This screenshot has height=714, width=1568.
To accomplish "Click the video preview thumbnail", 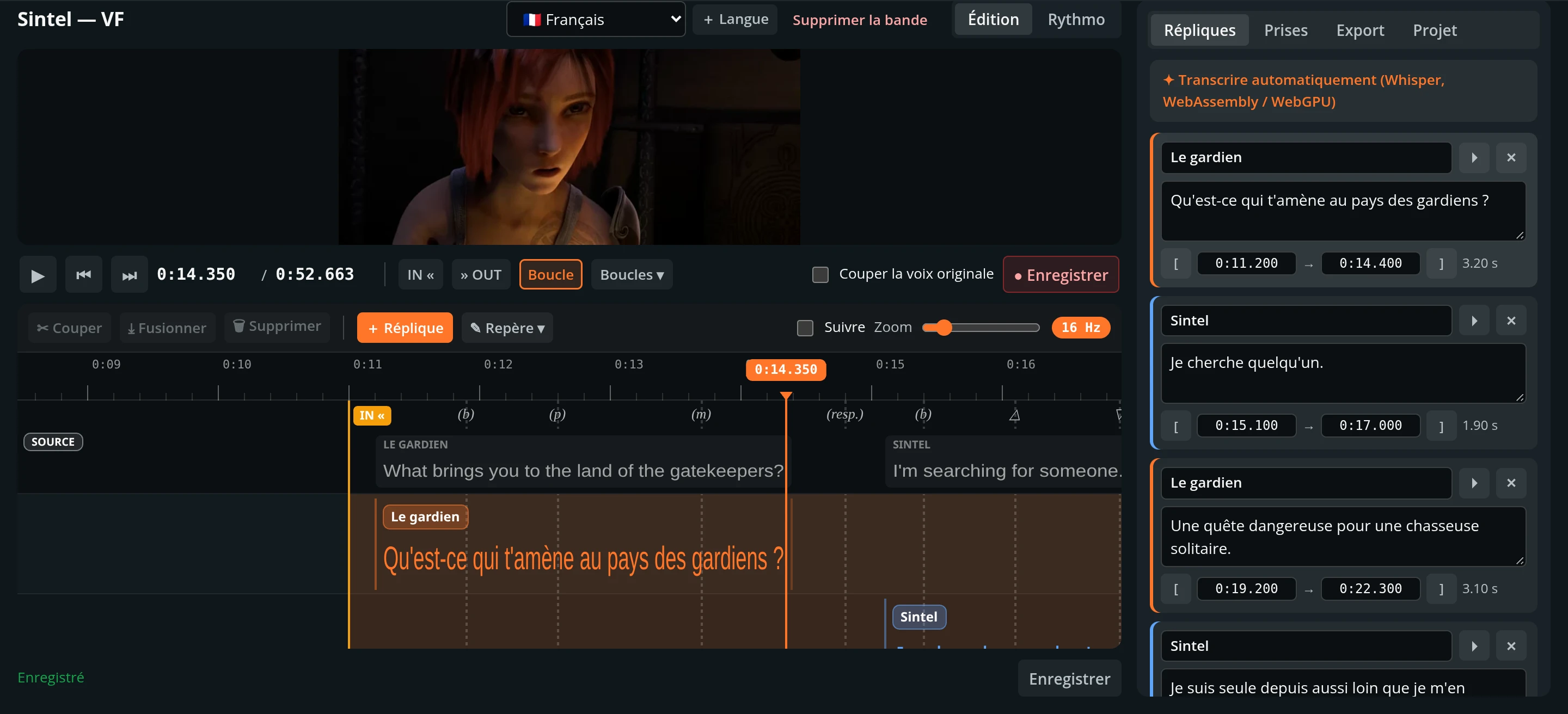I will click(569, 146).
